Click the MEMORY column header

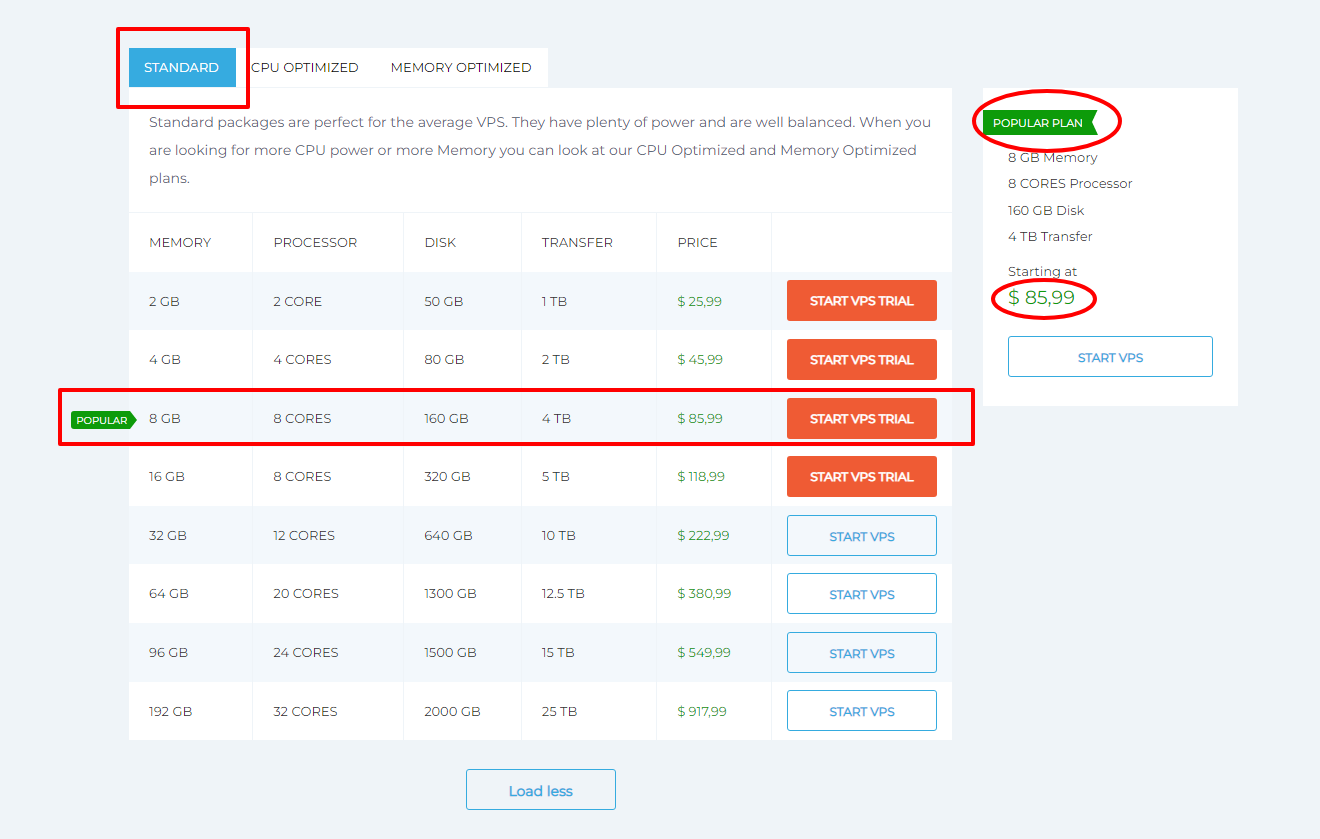coord(180,242)
